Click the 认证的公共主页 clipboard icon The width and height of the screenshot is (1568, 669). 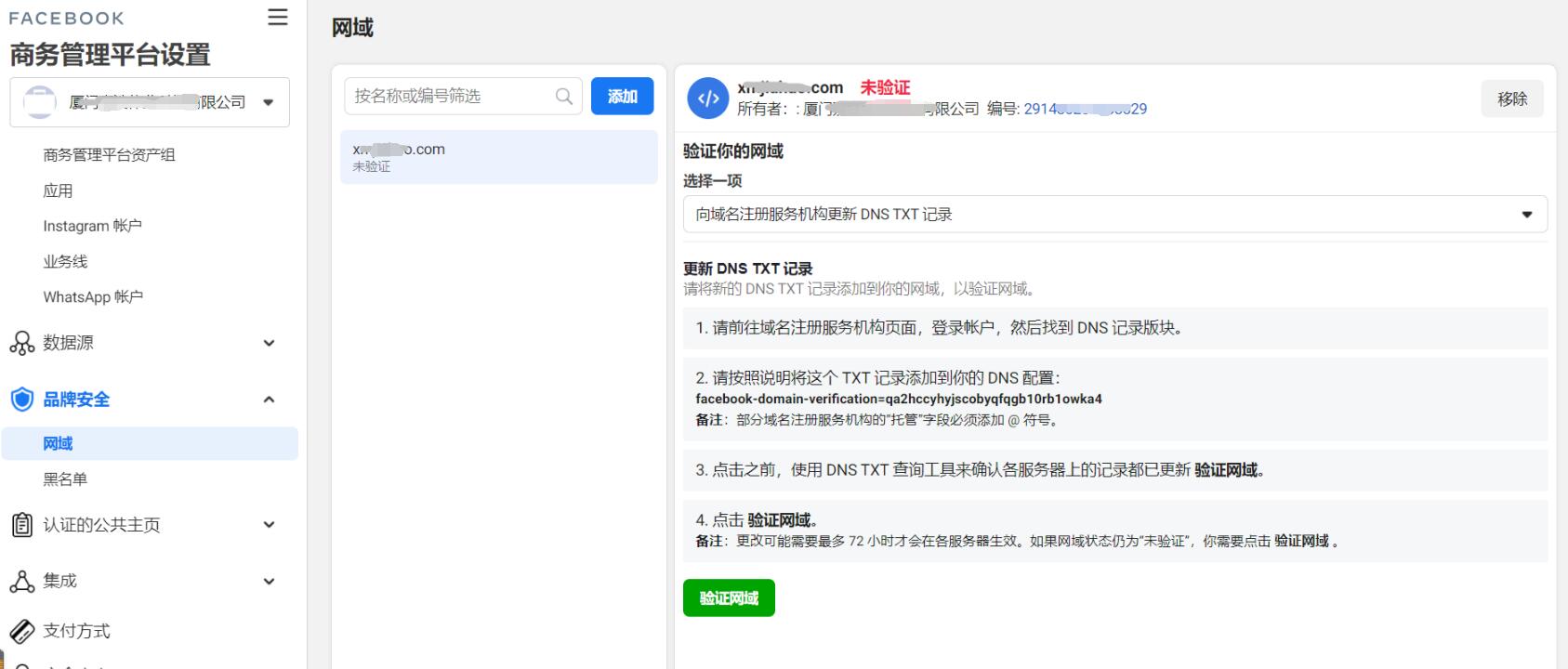[21, 525]
